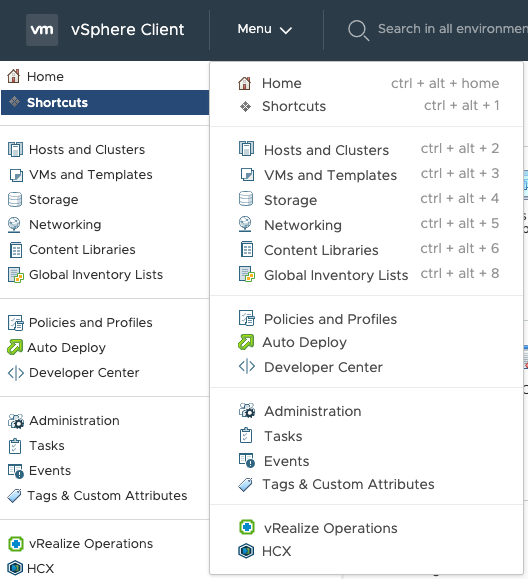
Task: Open the Menu dropdown in header
Action: [x=265, y=29]
